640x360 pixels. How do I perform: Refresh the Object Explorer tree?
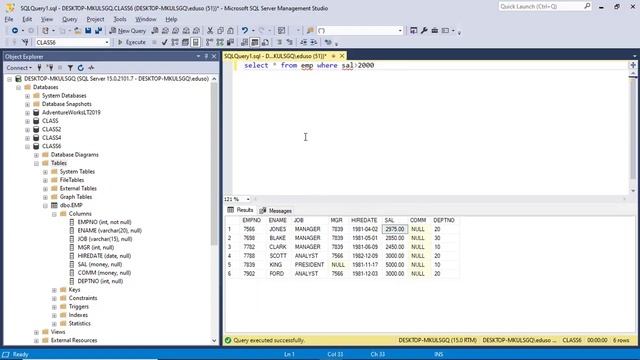(80, 68)
